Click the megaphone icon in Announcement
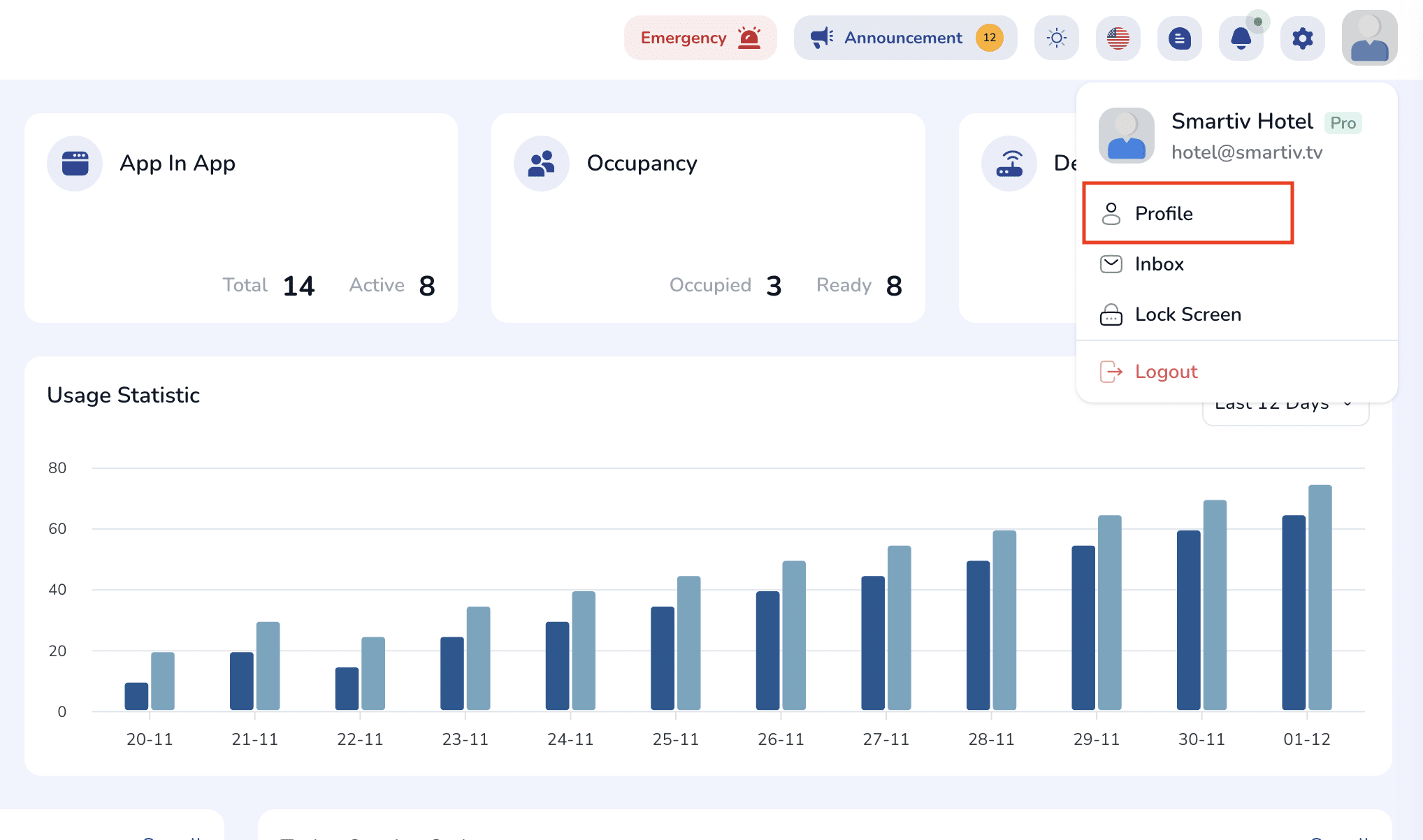This screenshot has height=840, width=1423. coord(822,38)
